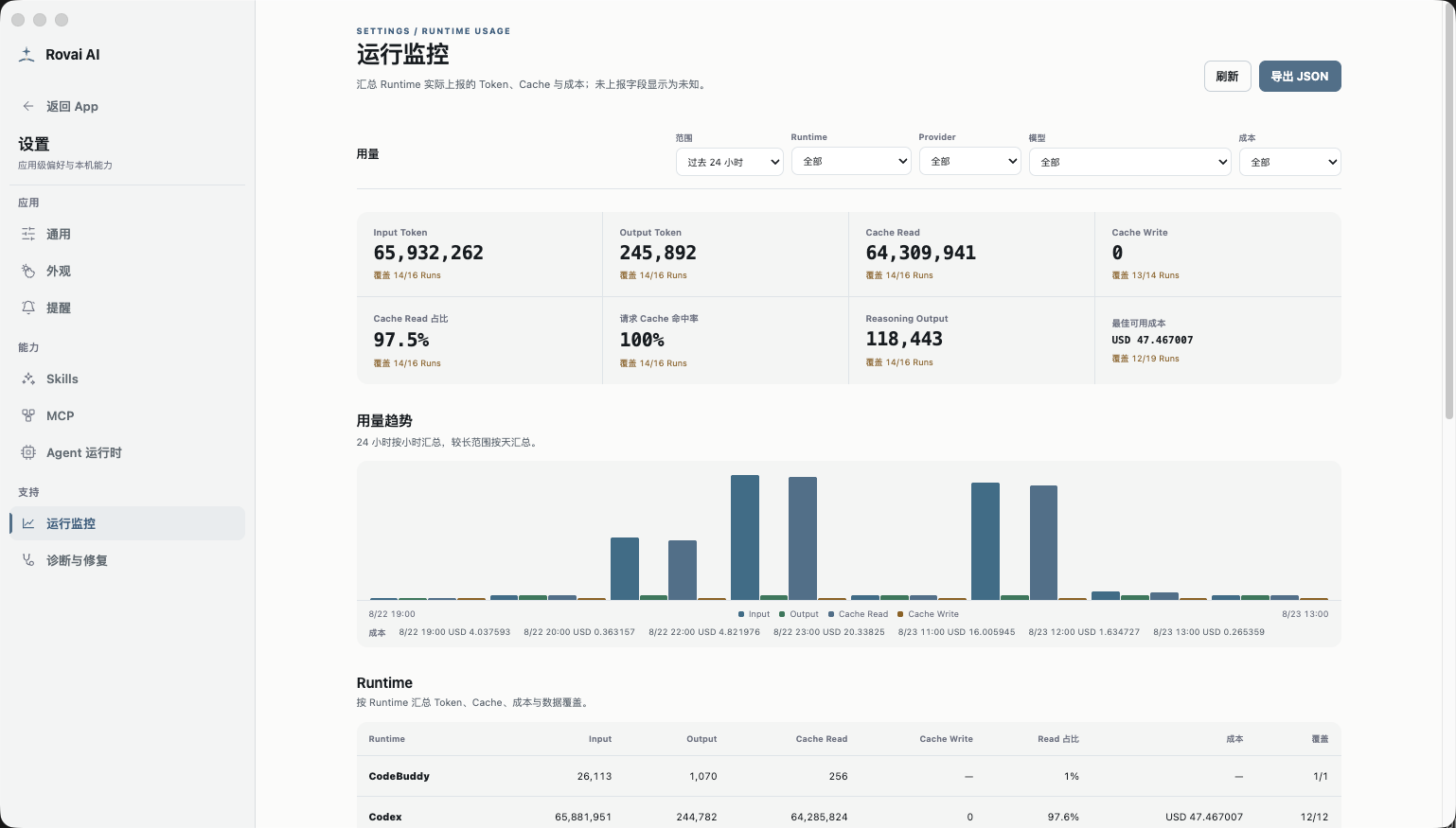
Task: Click CodeBuddy's Input value 26,113
Action: click(595, 776)
